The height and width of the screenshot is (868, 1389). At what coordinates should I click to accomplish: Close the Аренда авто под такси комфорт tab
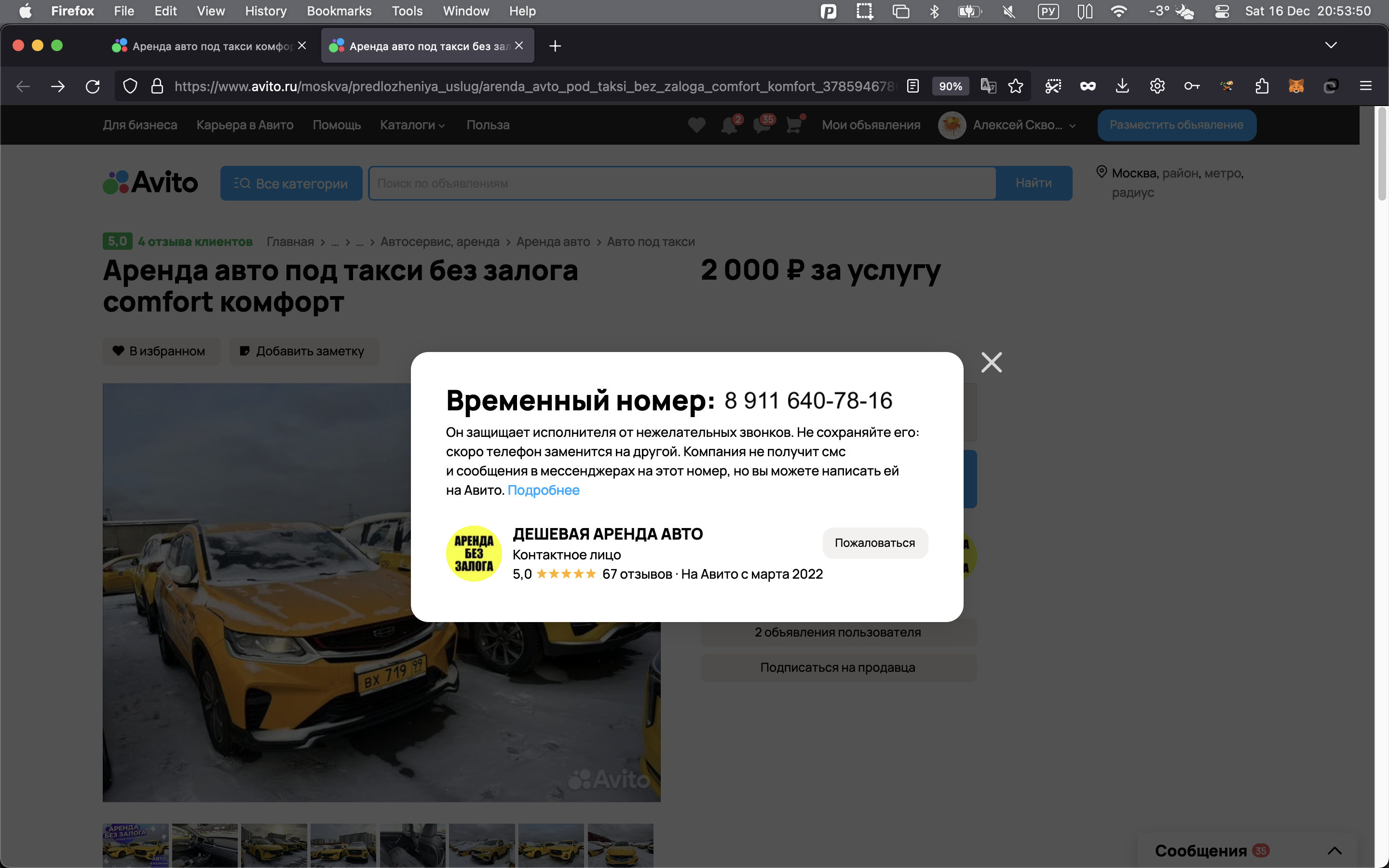click(x=302, y=45)
